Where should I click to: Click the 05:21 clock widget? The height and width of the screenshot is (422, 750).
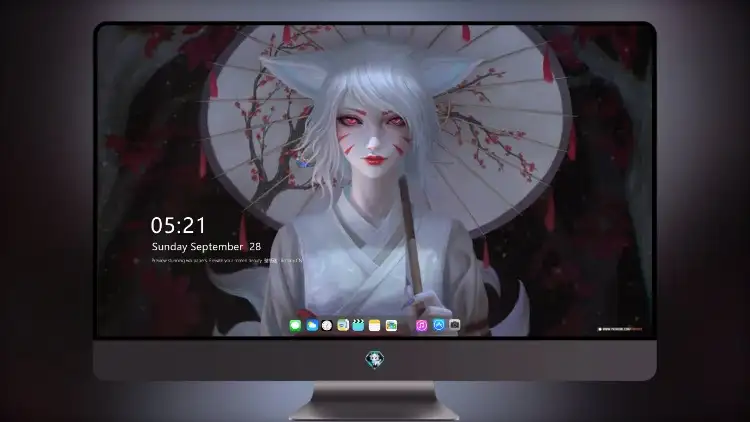[x=178, y=225]
